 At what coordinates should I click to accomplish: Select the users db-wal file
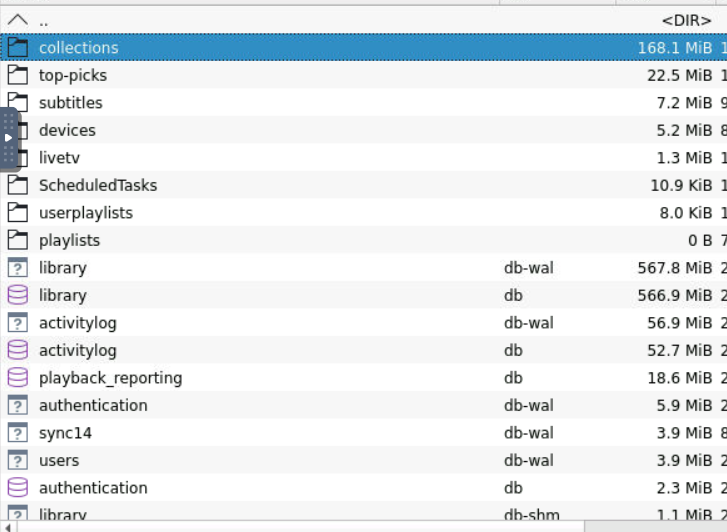(59, 461)
